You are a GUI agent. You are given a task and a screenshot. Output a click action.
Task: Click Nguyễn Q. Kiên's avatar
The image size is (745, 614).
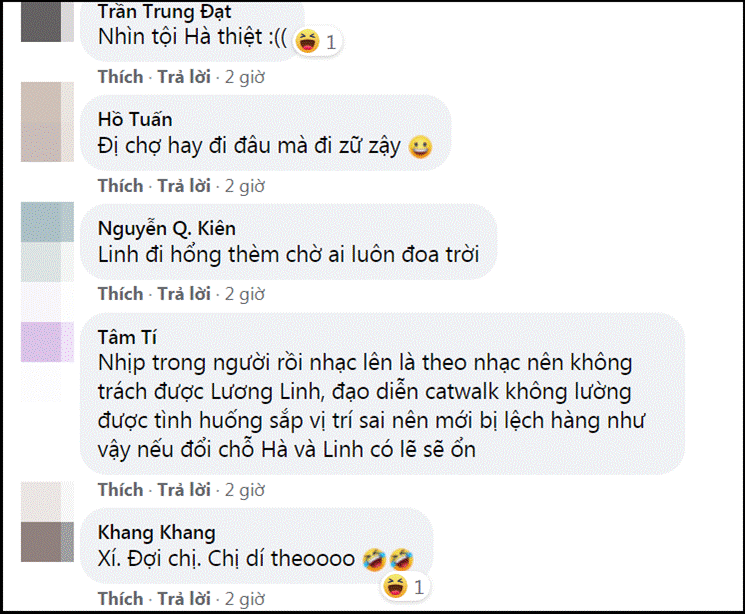click(47, 237)
